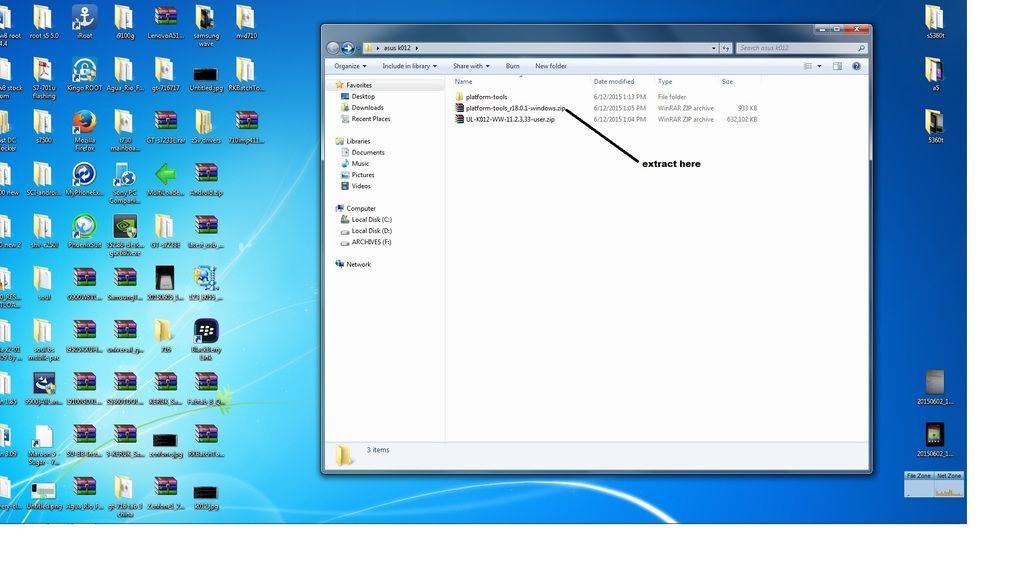Open Local Disk (C:) in navigation pane
The image size is (1024, 576).
[x=371, y=220]
